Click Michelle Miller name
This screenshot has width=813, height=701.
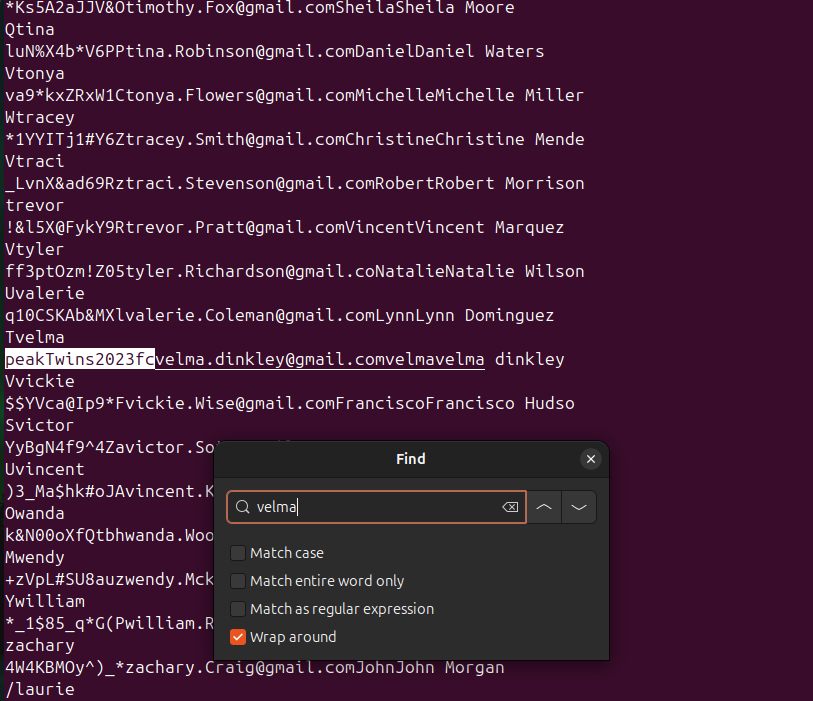[x=510, y=95]
